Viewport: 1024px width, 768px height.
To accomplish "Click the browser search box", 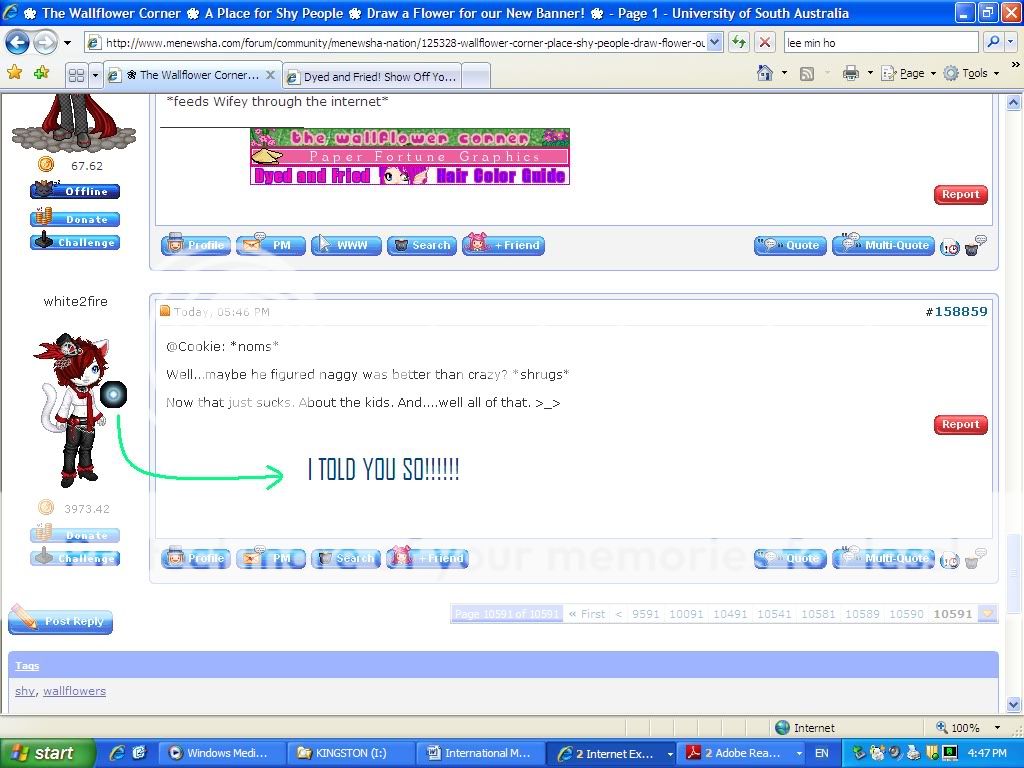I will pyautogui.click(x=880, y=43).
